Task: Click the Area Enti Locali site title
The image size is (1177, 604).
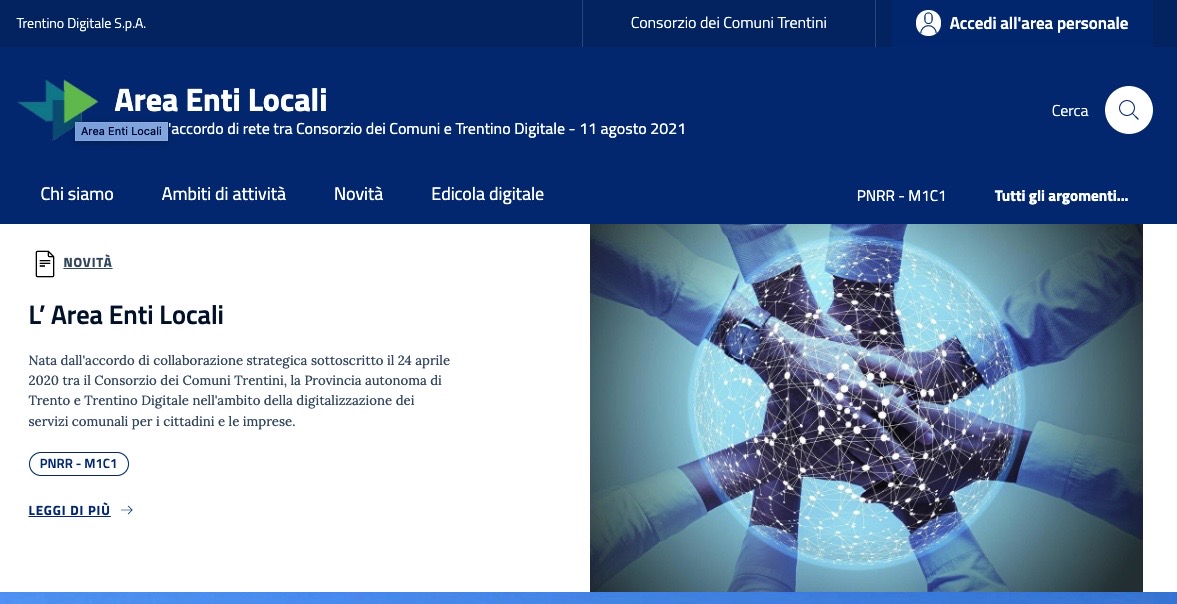Action: [221, 100]
